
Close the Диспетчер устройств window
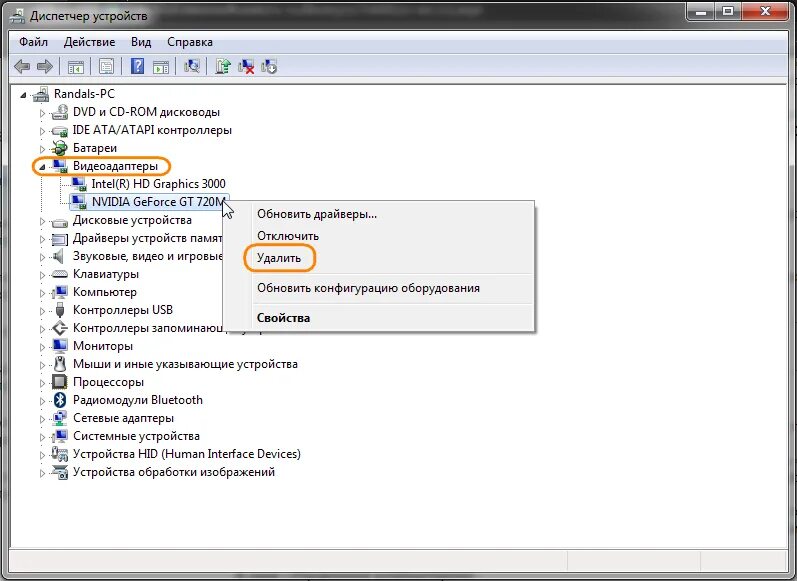765,11
